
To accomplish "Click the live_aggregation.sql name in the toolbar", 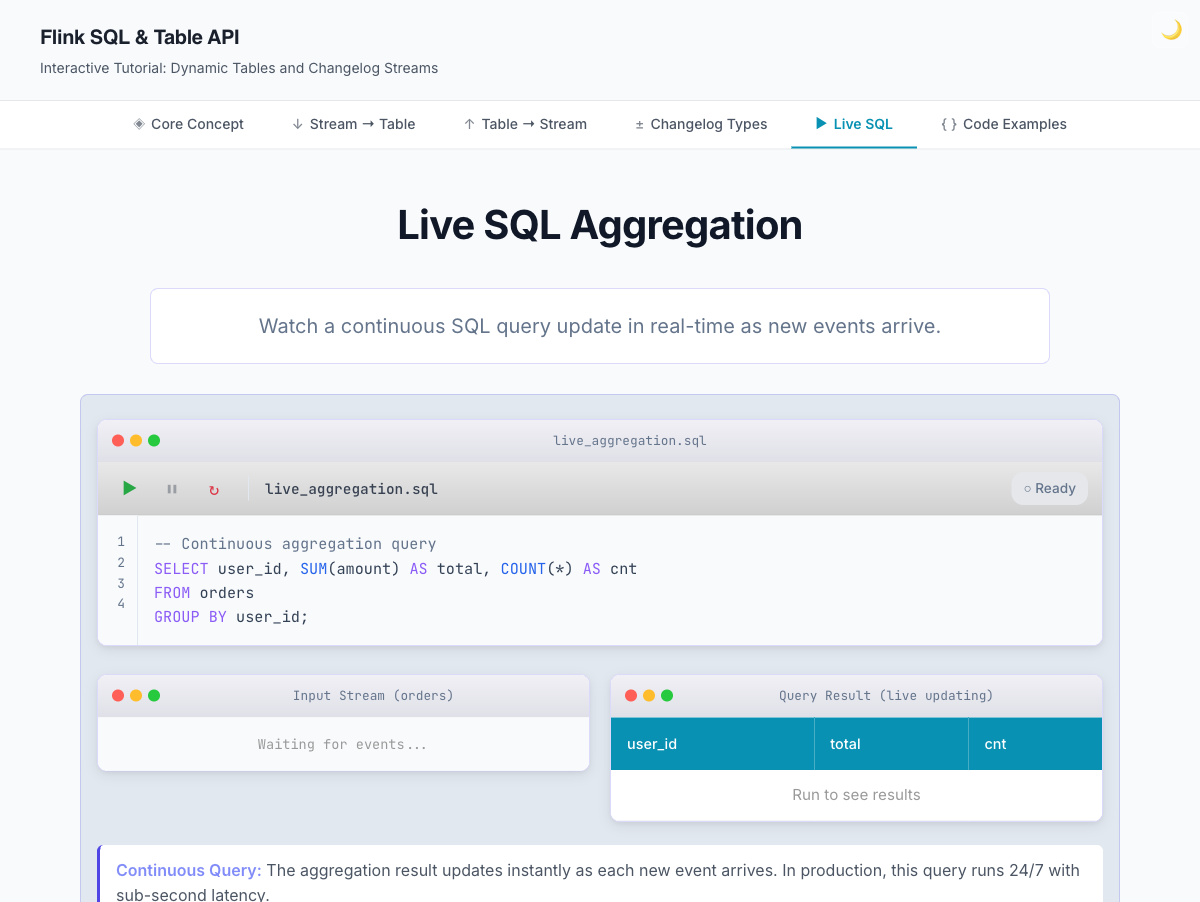I will [350, 489].
